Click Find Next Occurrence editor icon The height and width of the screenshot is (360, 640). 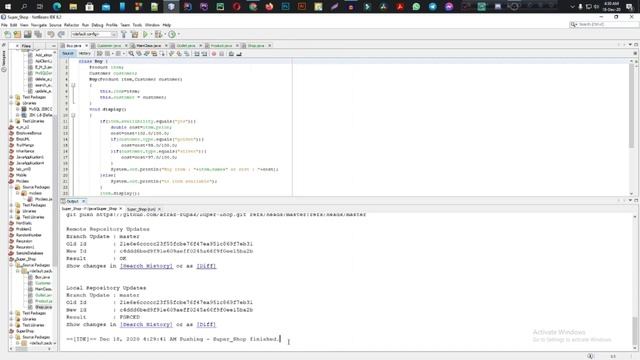[x=147, y=54]
